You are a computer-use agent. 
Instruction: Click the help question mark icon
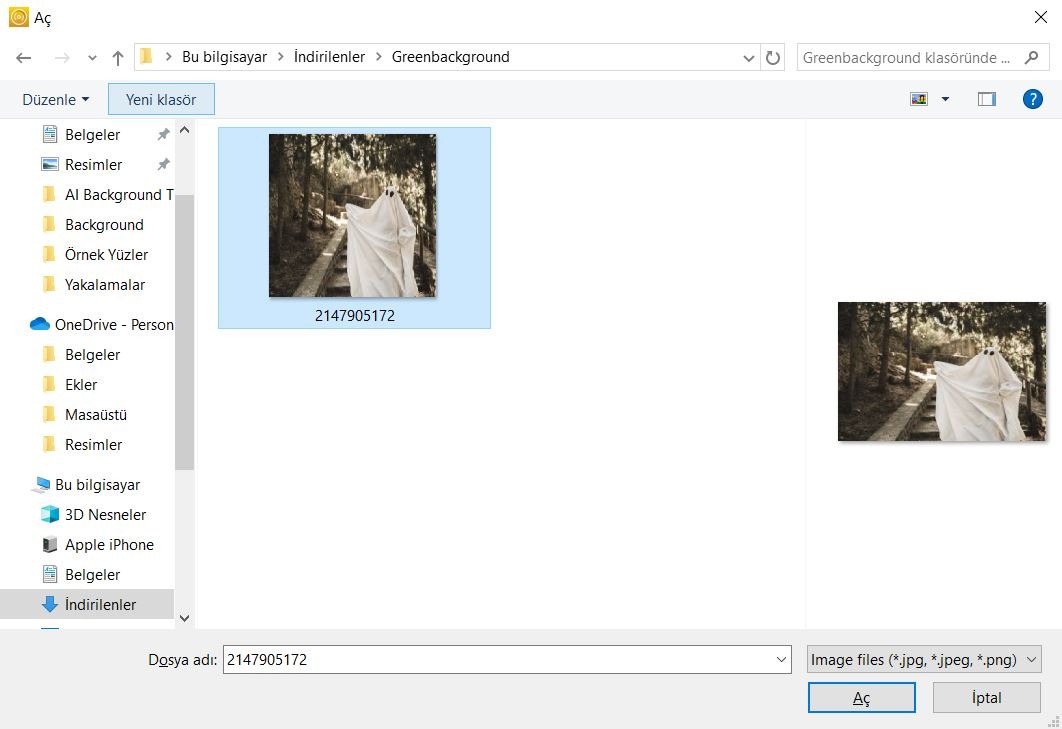click(x=1032, y=99)
